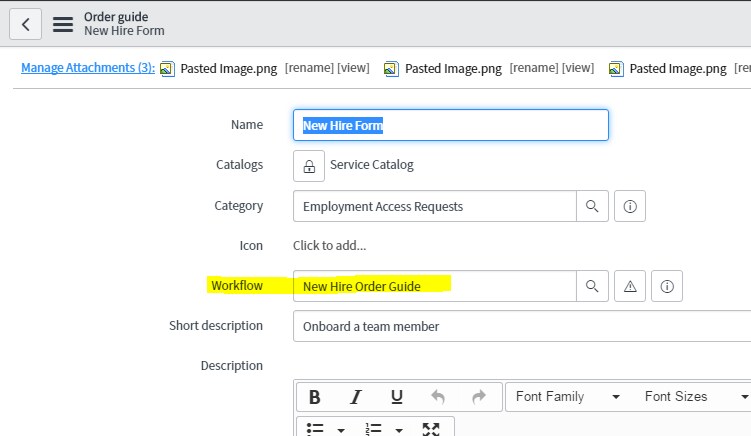
Task: Preview Workflow record via the info icon
Action: (x=667, y=286)
